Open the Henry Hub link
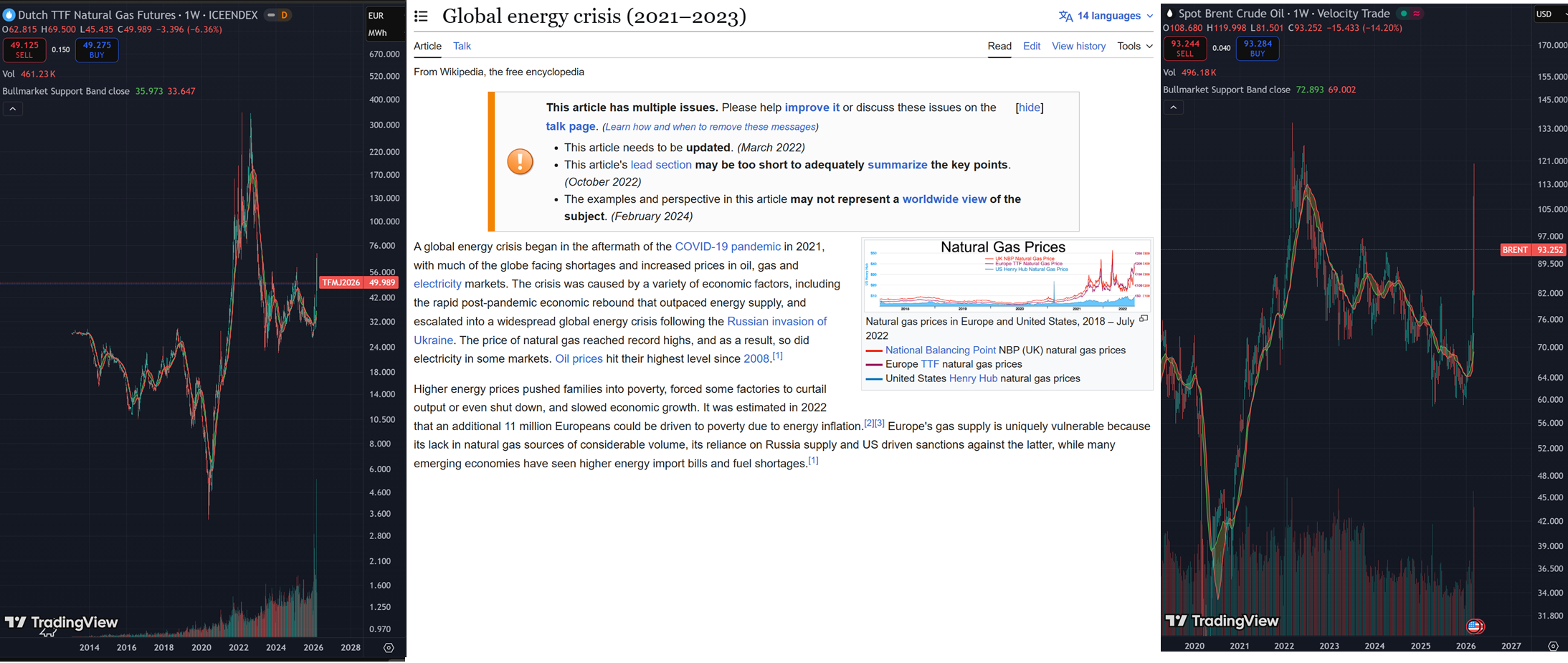The height and width of the screenshot is (663, 1568). click(973, 378)
